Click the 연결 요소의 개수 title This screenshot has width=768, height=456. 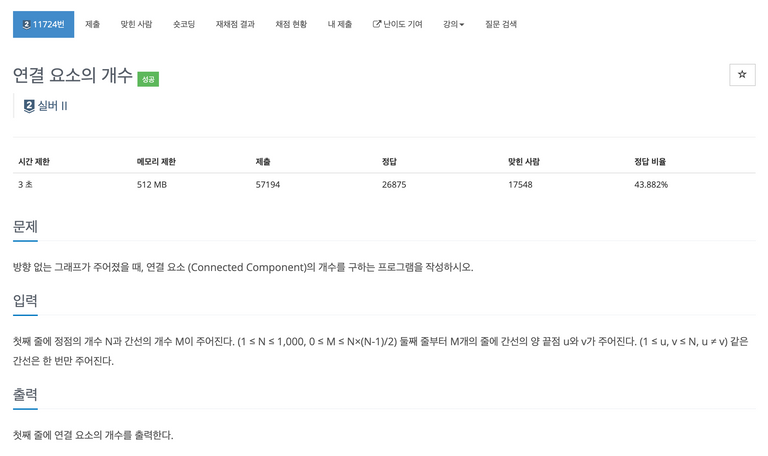pyautogui.click(x=72, y=75)
